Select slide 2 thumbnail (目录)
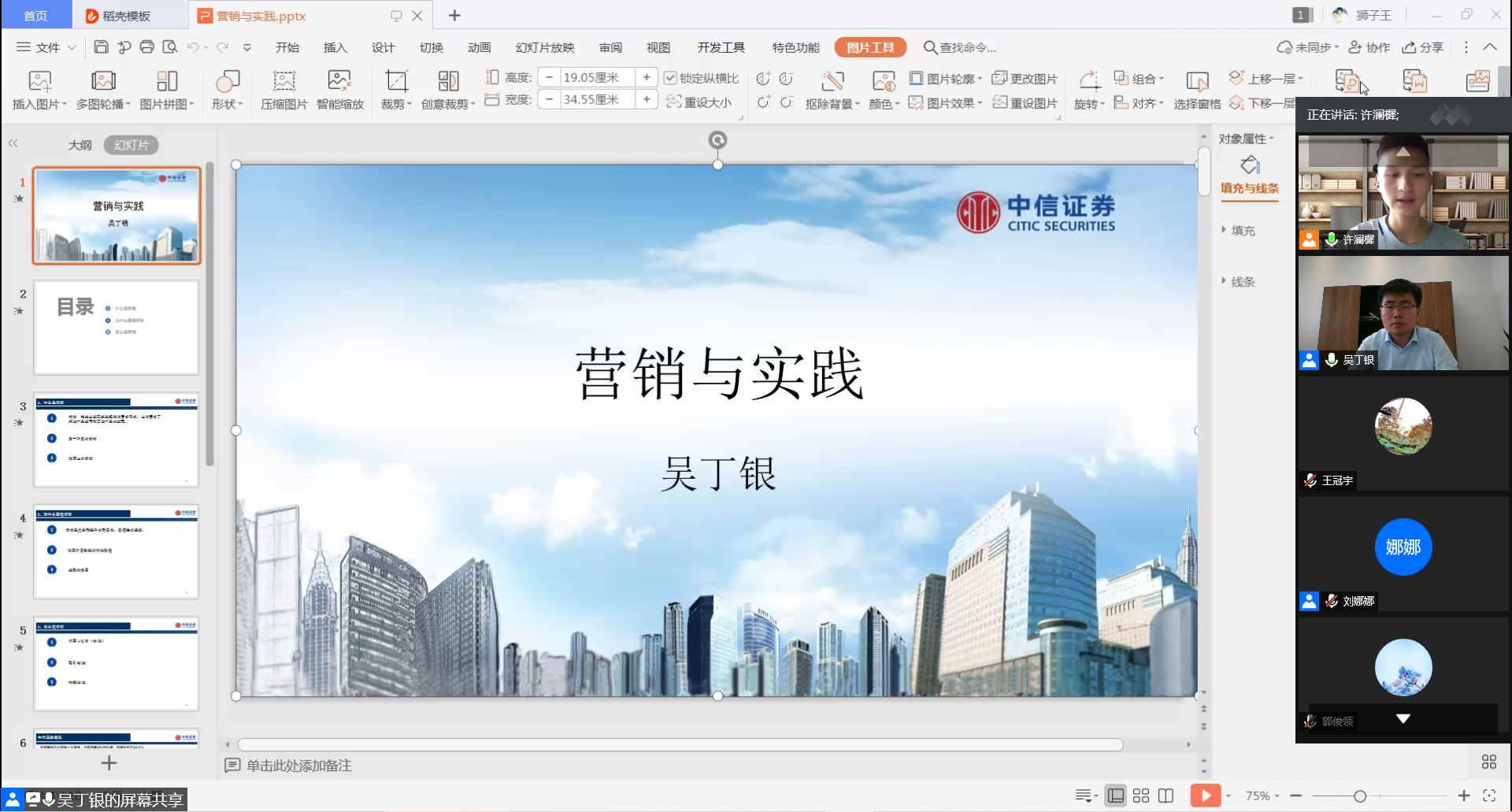Viewport: 1512px width, 812px height. pos(117,328)
